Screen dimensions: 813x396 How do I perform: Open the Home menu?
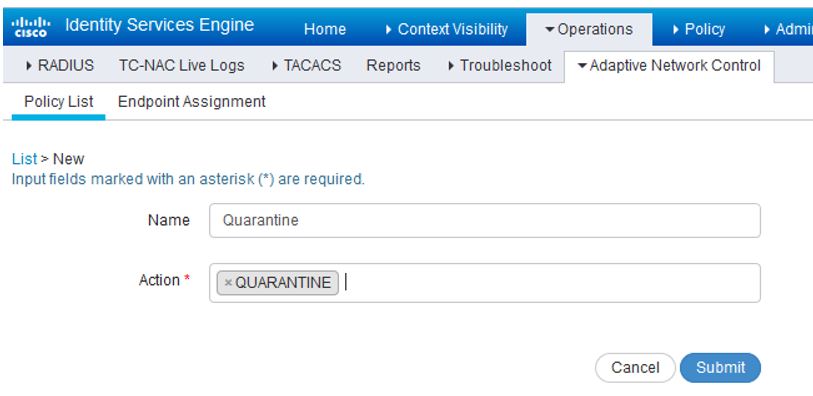pos(325,29)
